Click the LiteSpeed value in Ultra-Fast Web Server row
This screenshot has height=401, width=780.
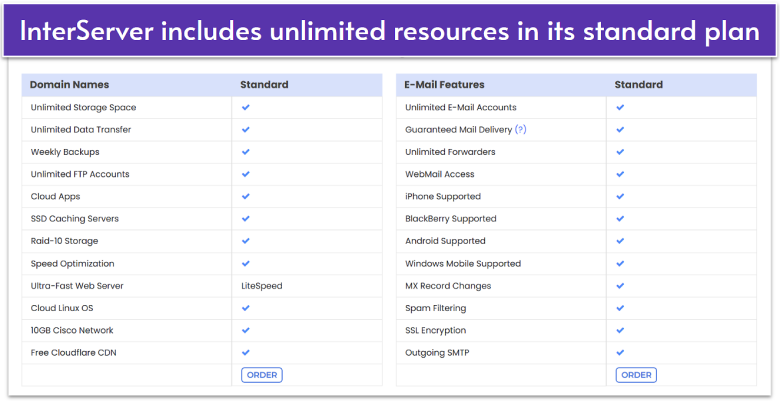point(262,286)
